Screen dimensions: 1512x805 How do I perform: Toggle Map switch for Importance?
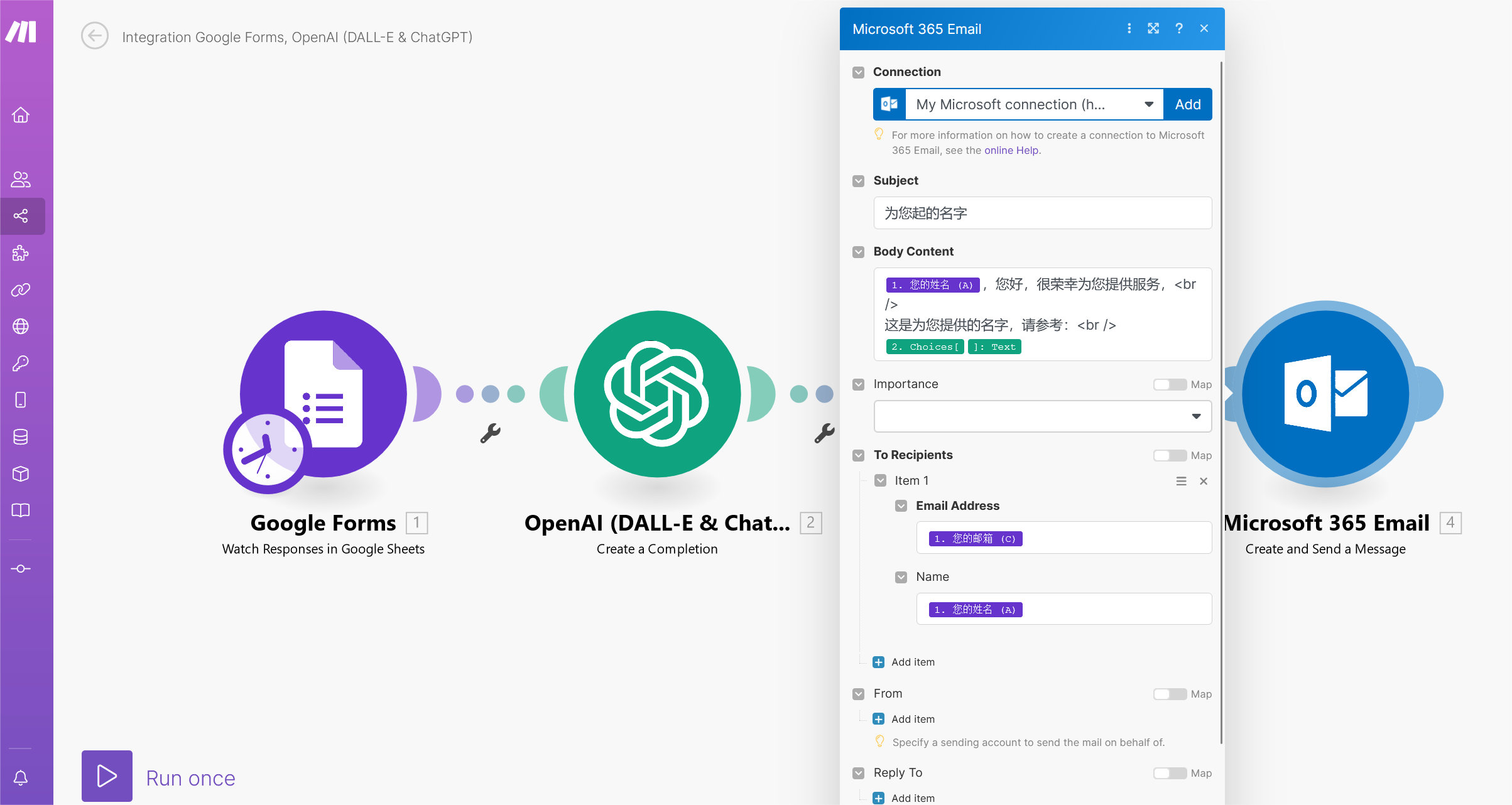(x=1170, y=384)
